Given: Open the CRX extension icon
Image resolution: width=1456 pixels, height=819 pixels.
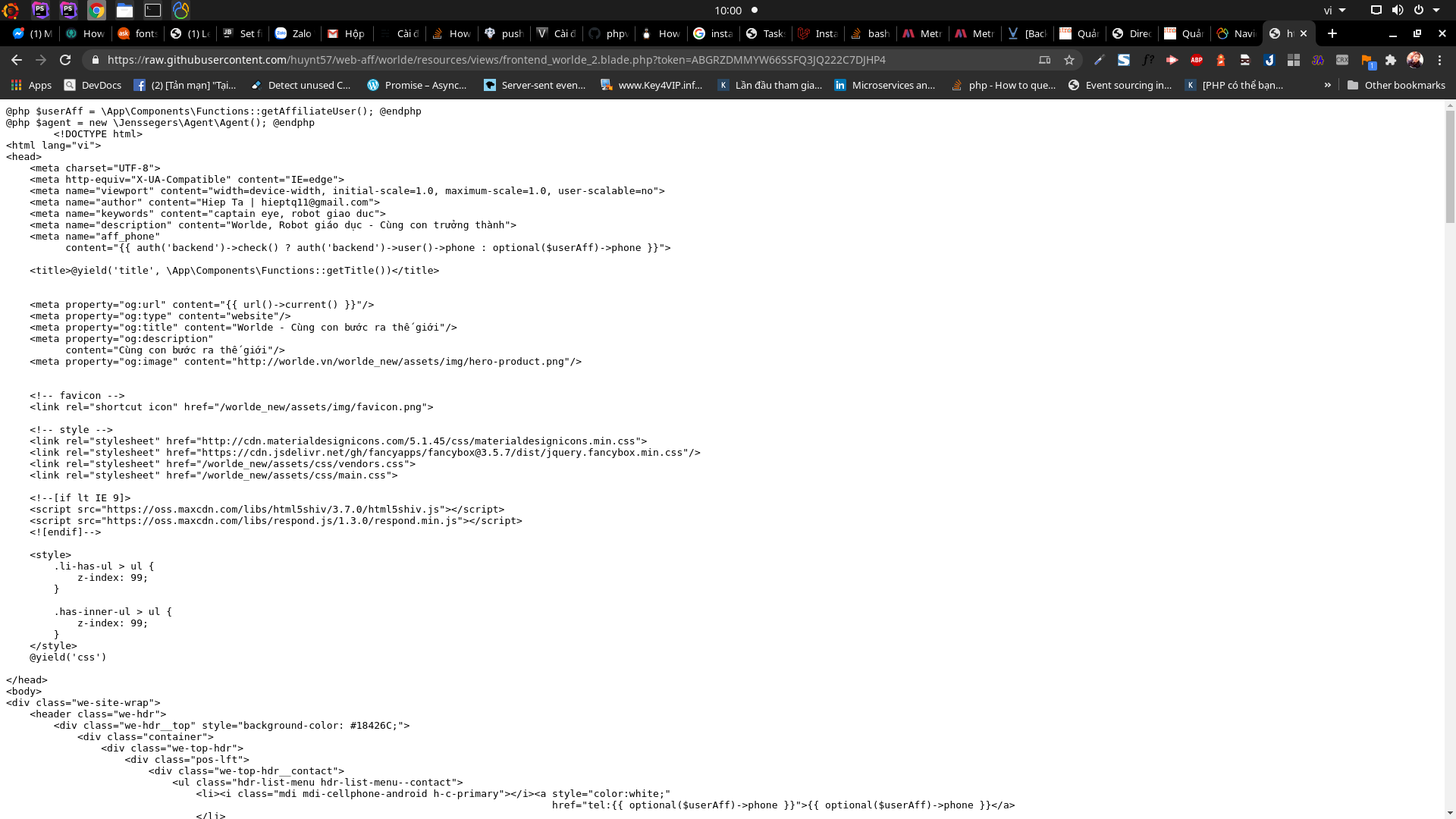Looking at the screenshot, I should point(1342,60).
